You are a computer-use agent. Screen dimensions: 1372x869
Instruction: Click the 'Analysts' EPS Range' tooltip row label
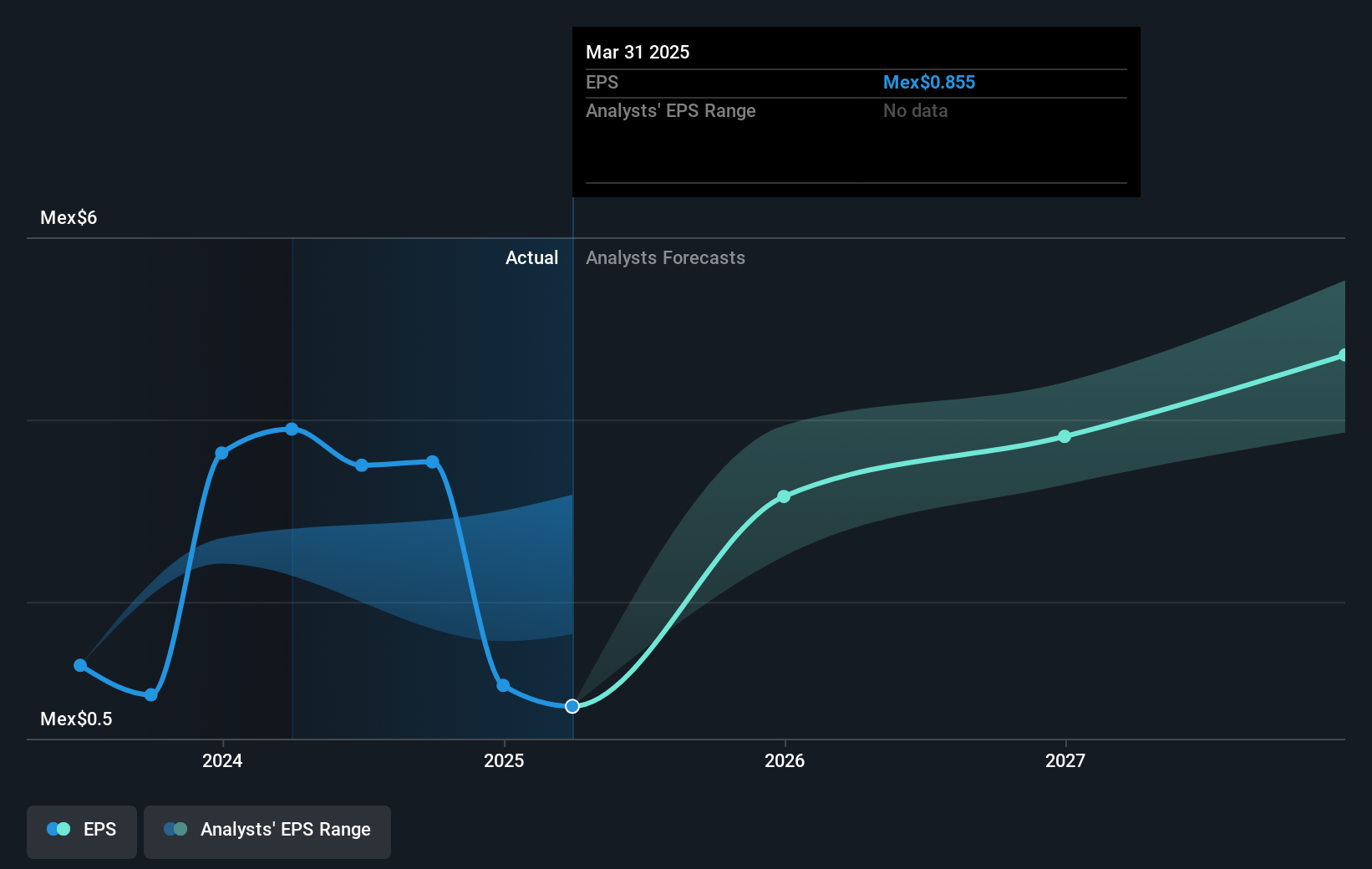(x=670, y=110)
